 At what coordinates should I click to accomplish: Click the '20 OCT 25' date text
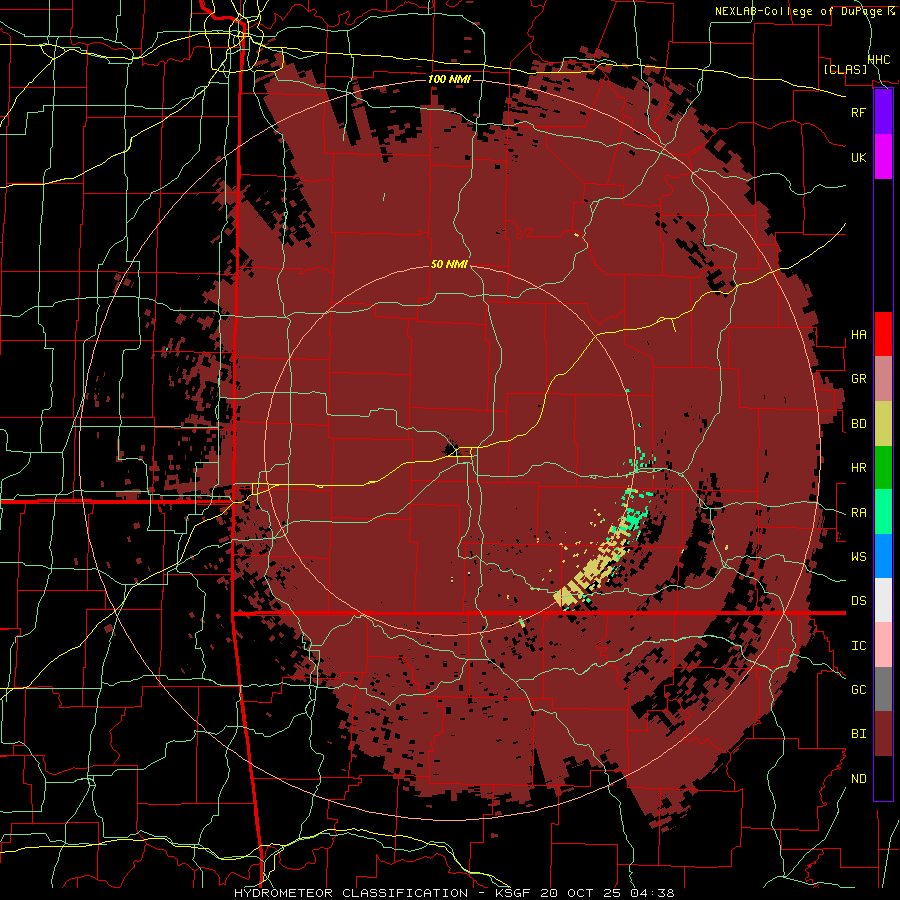pos(581,893)
